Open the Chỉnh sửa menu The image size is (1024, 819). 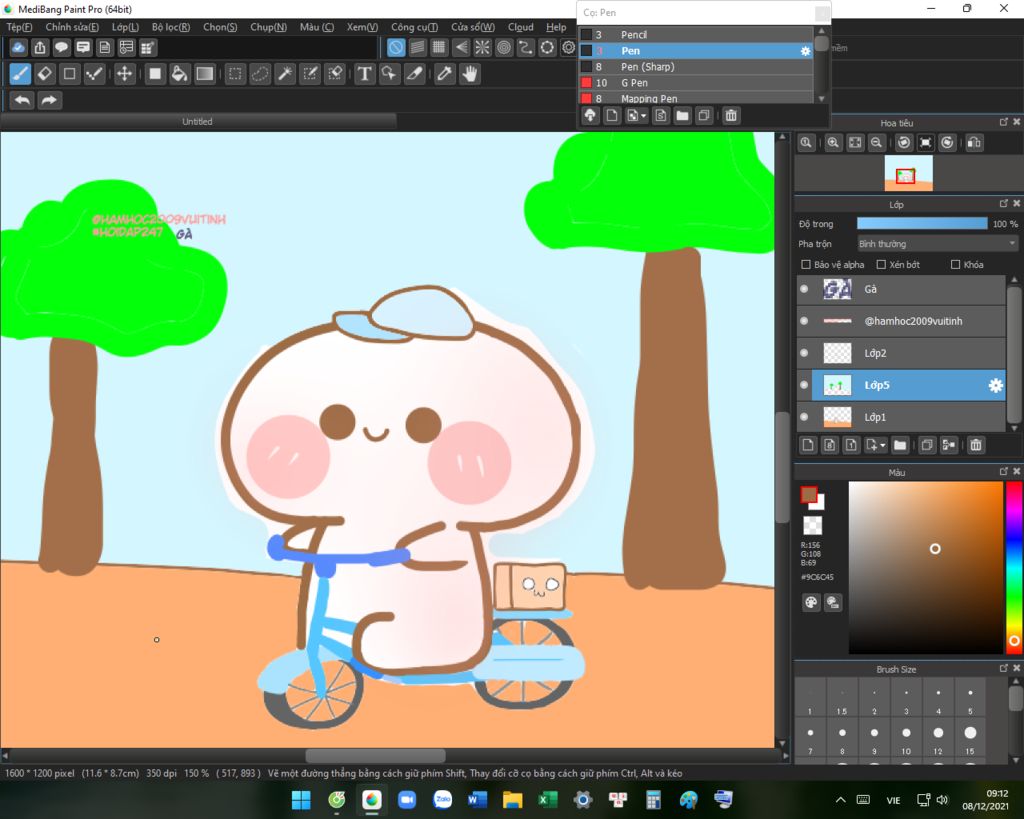click(72, 27)
